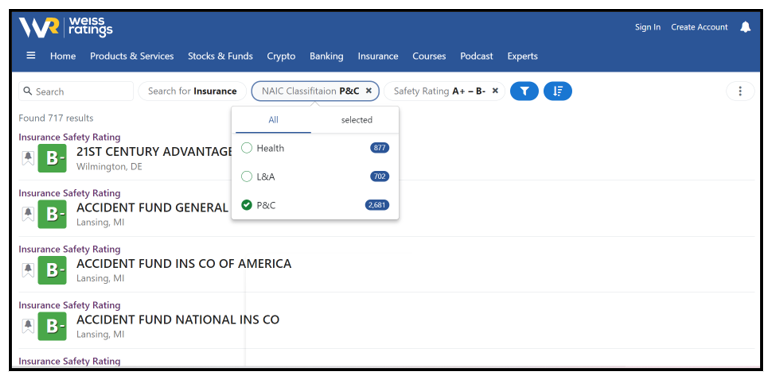Open ACCIDENT FUND INS CO OF AMERICA listing

(x=184, y=263)
